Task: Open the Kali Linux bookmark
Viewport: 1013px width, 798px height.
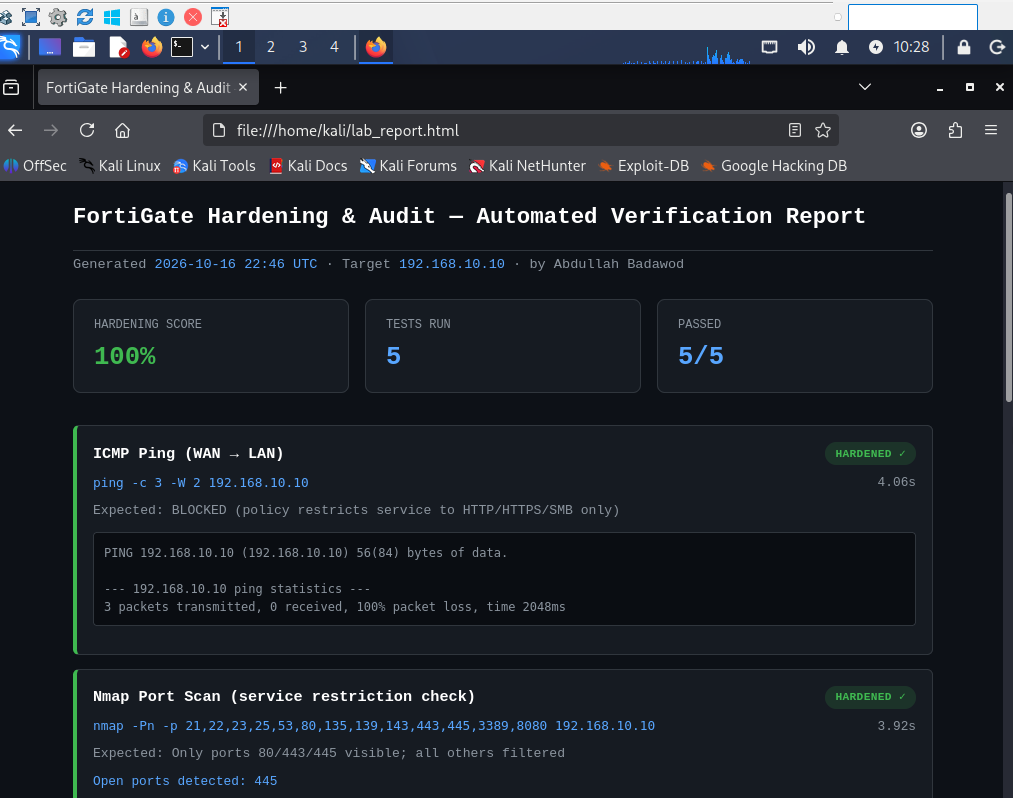Action: pyautogui.click(x=120, y=166)
